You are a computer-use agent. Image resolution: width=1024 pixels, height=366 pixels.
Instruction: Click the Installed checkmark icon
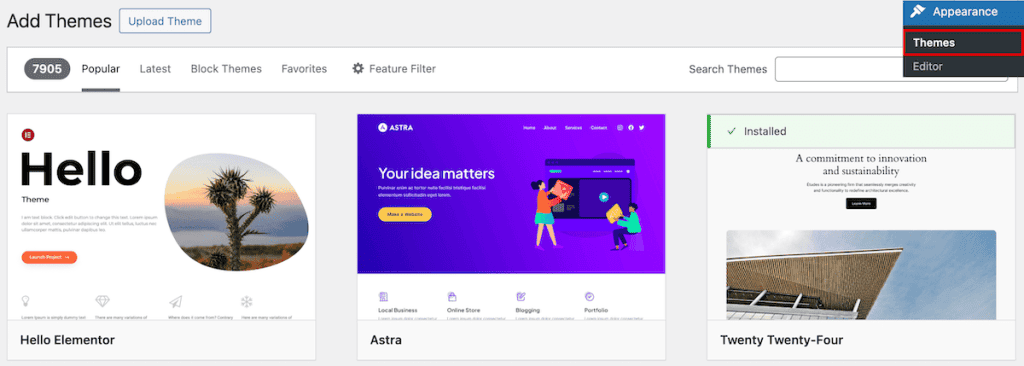coord(731,131)
